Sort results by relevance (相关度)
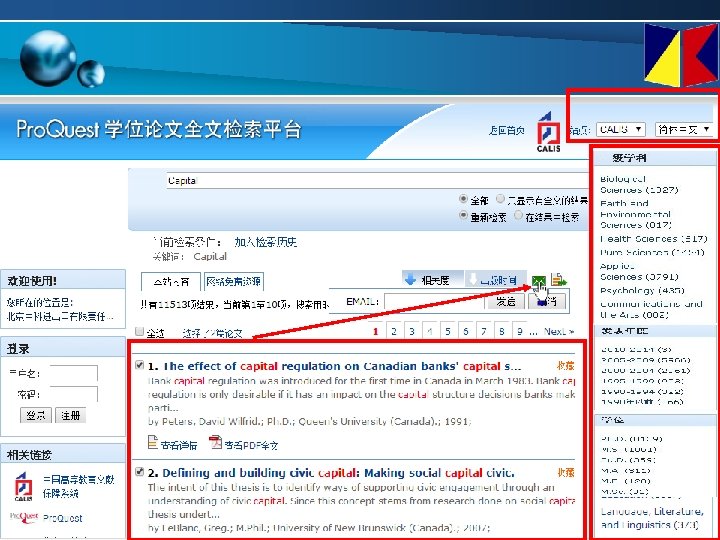The height and width of the screenshot is (540, 720). click(433, 280)
